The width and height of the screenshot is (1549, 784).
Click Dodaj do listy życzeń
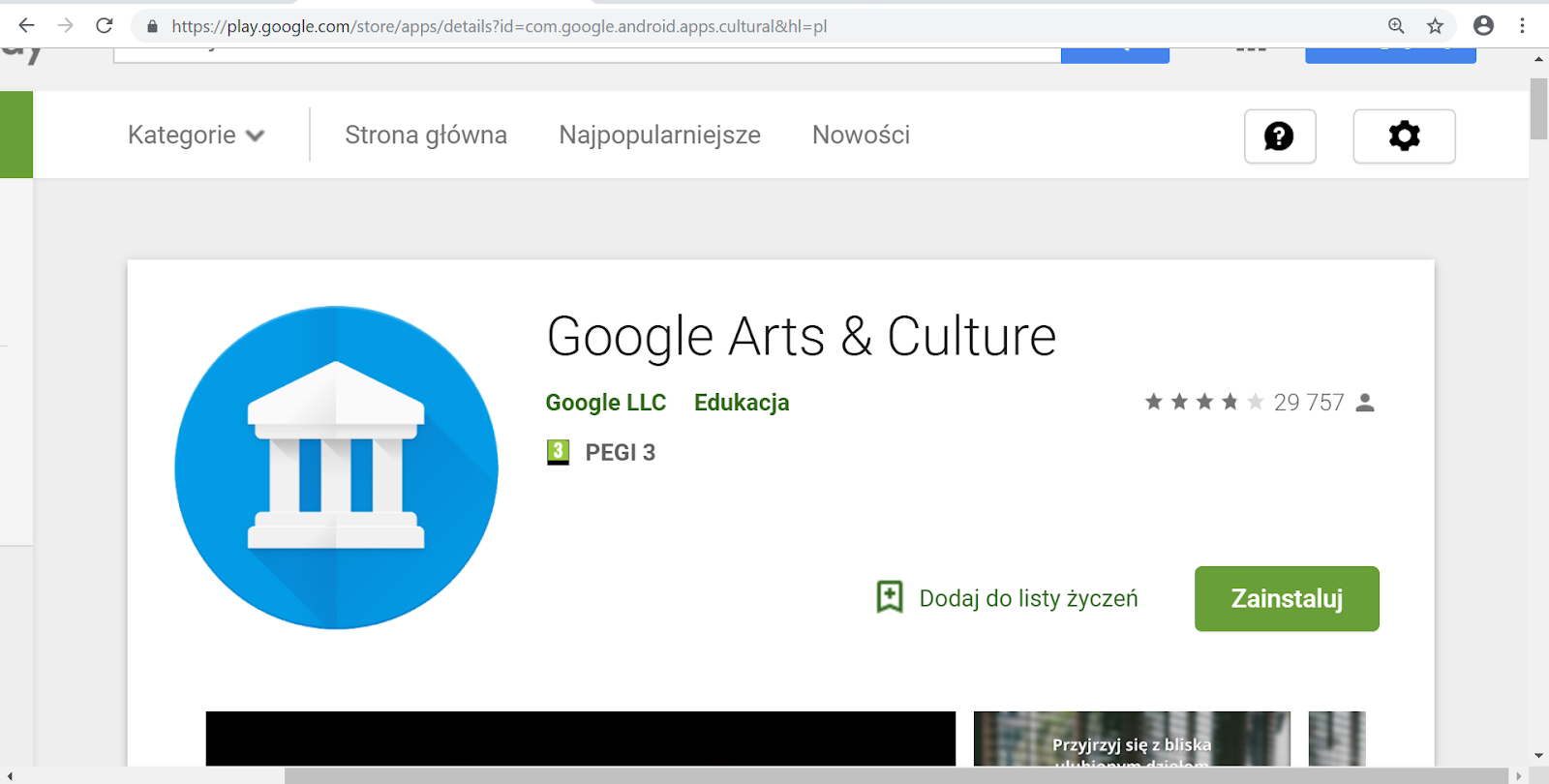1028,598
